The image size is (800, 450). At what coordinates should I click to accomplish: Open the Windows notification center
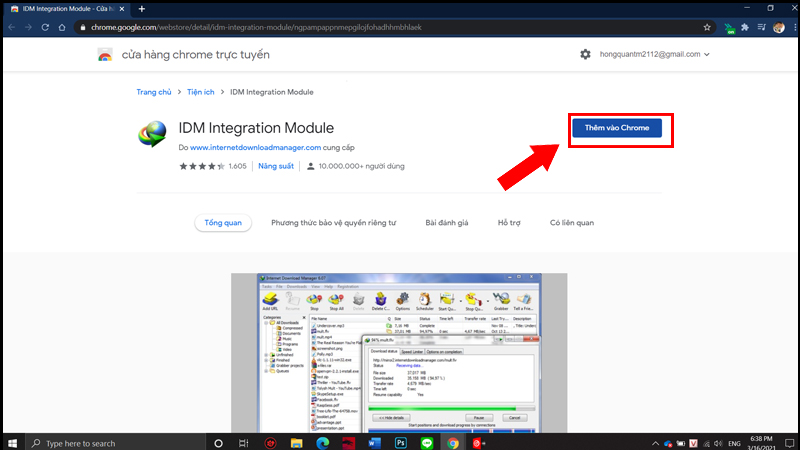(789, 443)
